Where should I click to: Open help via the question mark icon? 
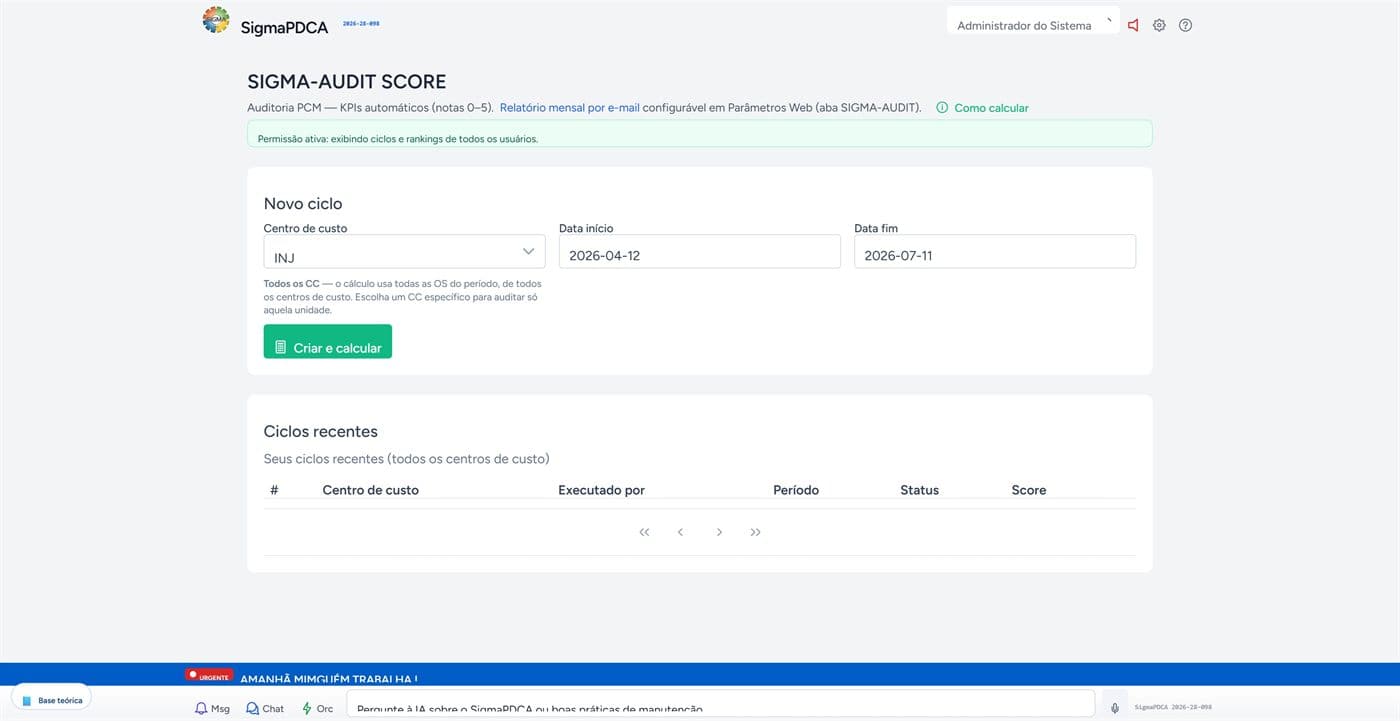(1185, 25)
